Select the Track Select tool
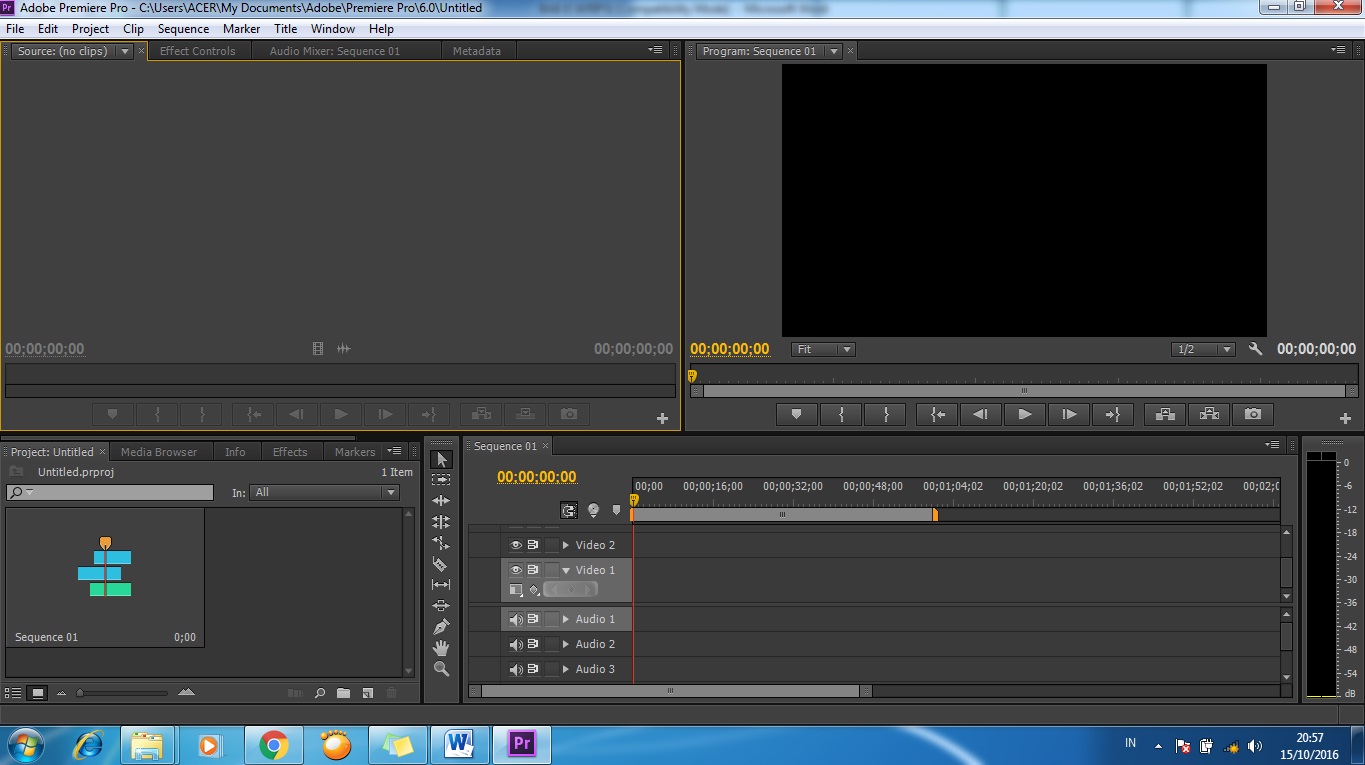This screenshot has height=765, width=1365. pos(441,480)
